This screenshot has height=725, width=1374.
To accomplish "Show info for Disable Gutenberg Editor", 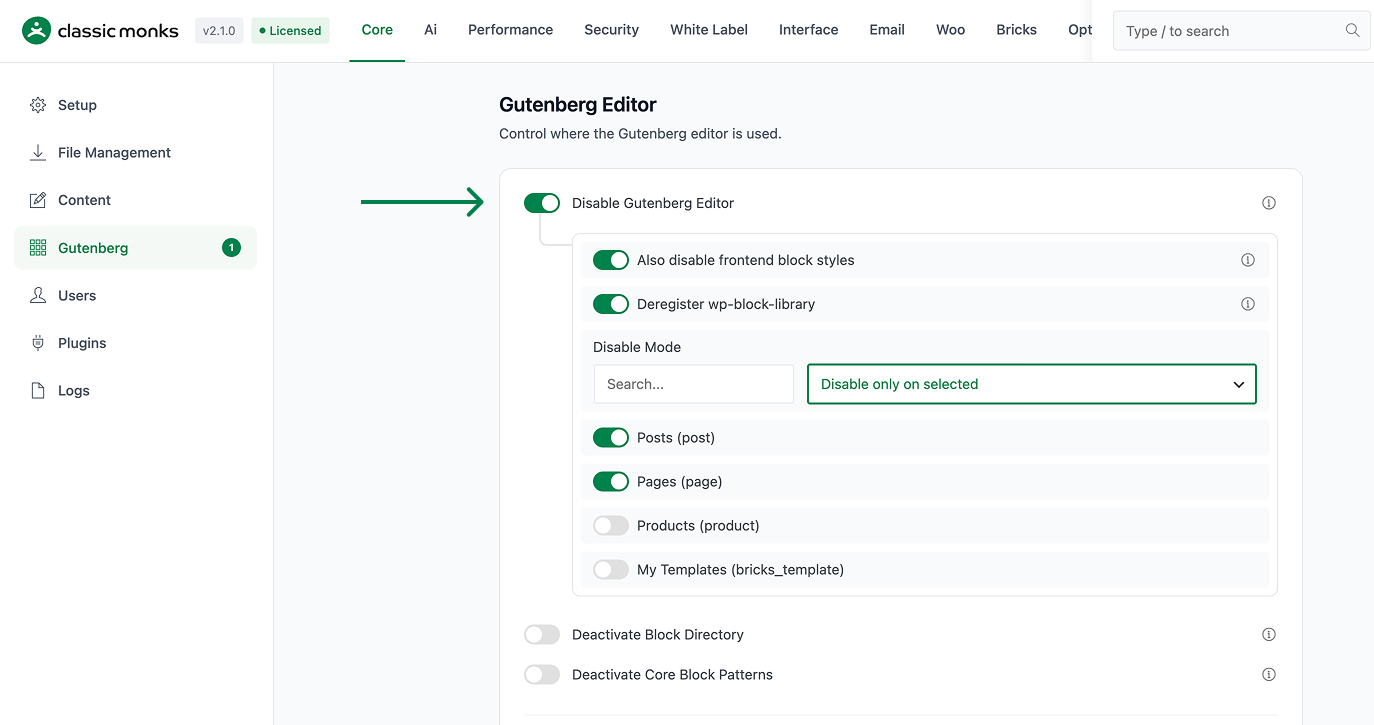I will pyautogui.click(x=1269, y=203).
